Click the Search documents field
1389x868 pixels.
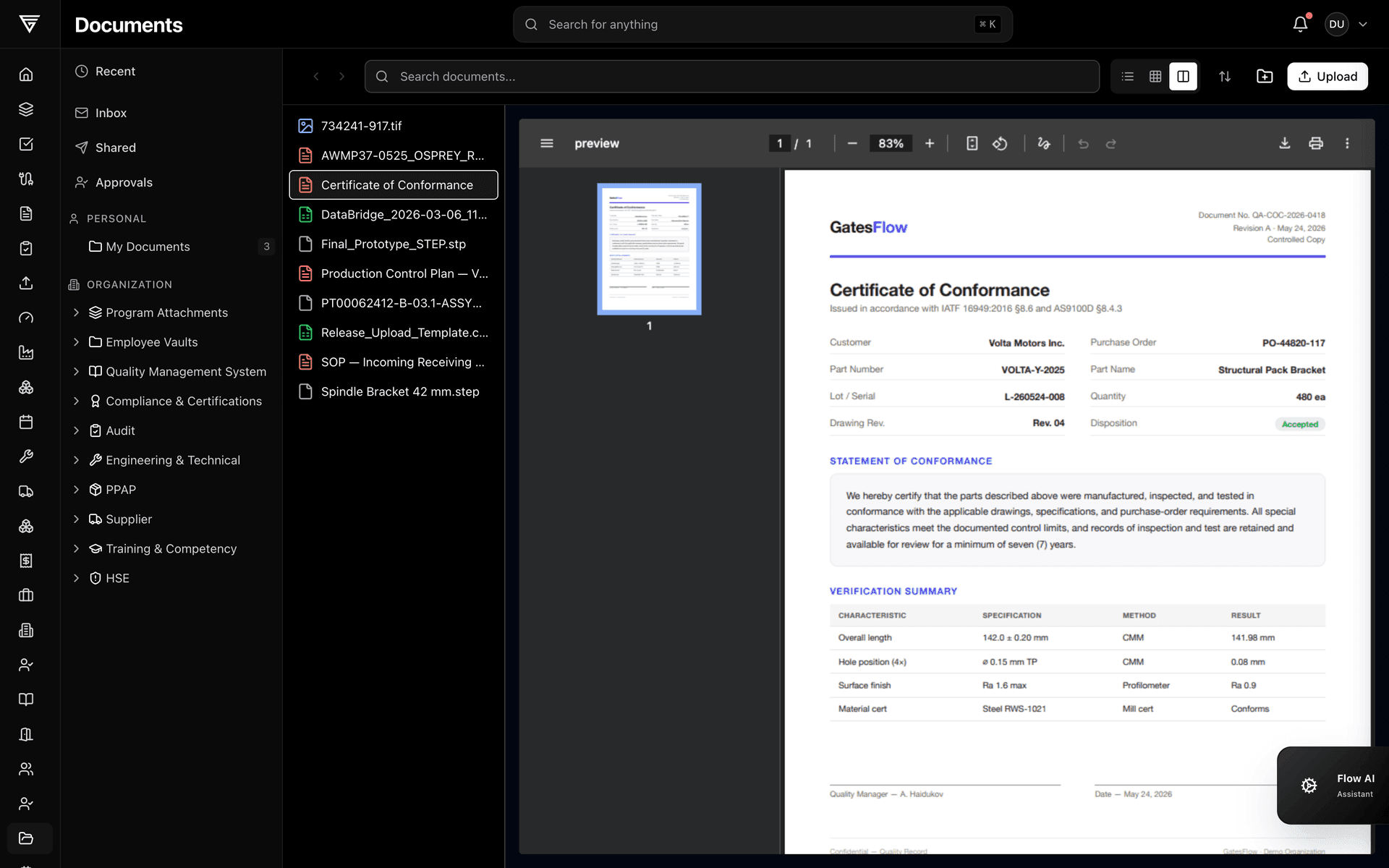point(732,77)
